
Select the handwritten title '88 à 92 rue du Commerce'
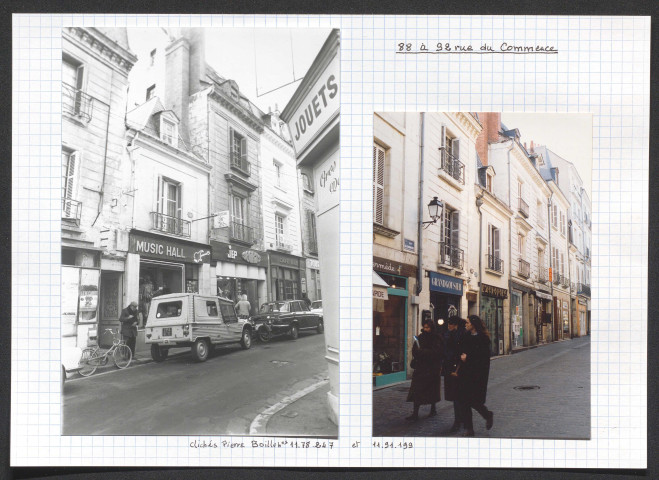point(477,47)
